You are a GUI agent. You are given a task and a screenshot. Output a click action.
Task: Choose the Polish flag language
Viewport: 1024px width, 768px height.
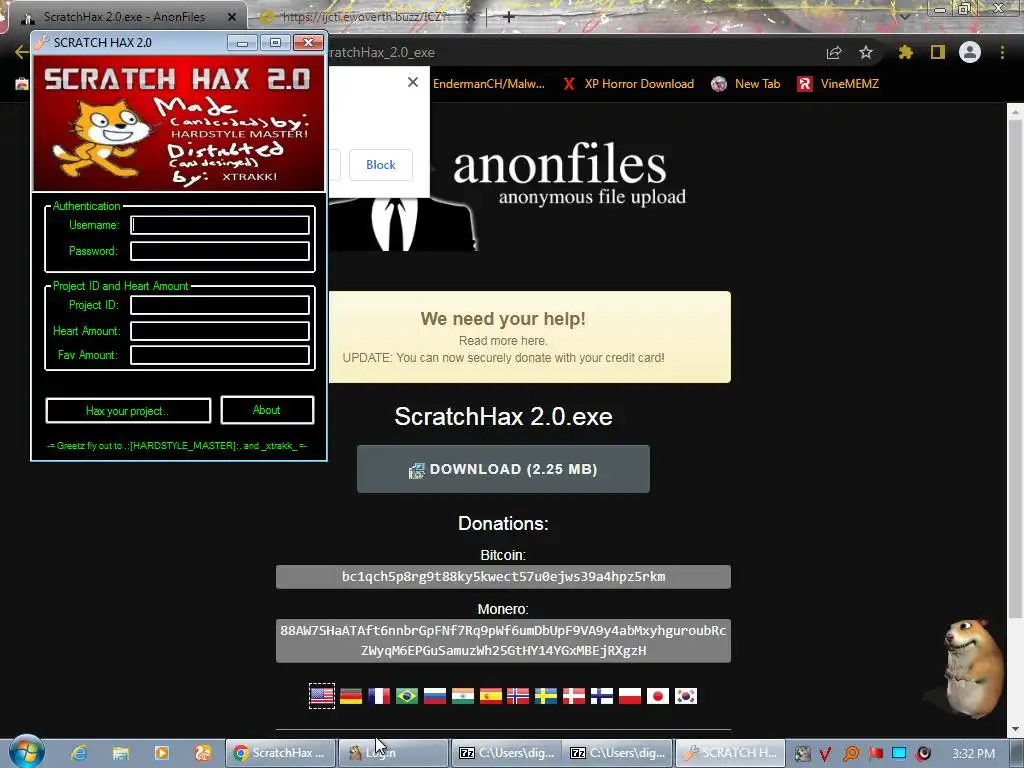point(630,696)
